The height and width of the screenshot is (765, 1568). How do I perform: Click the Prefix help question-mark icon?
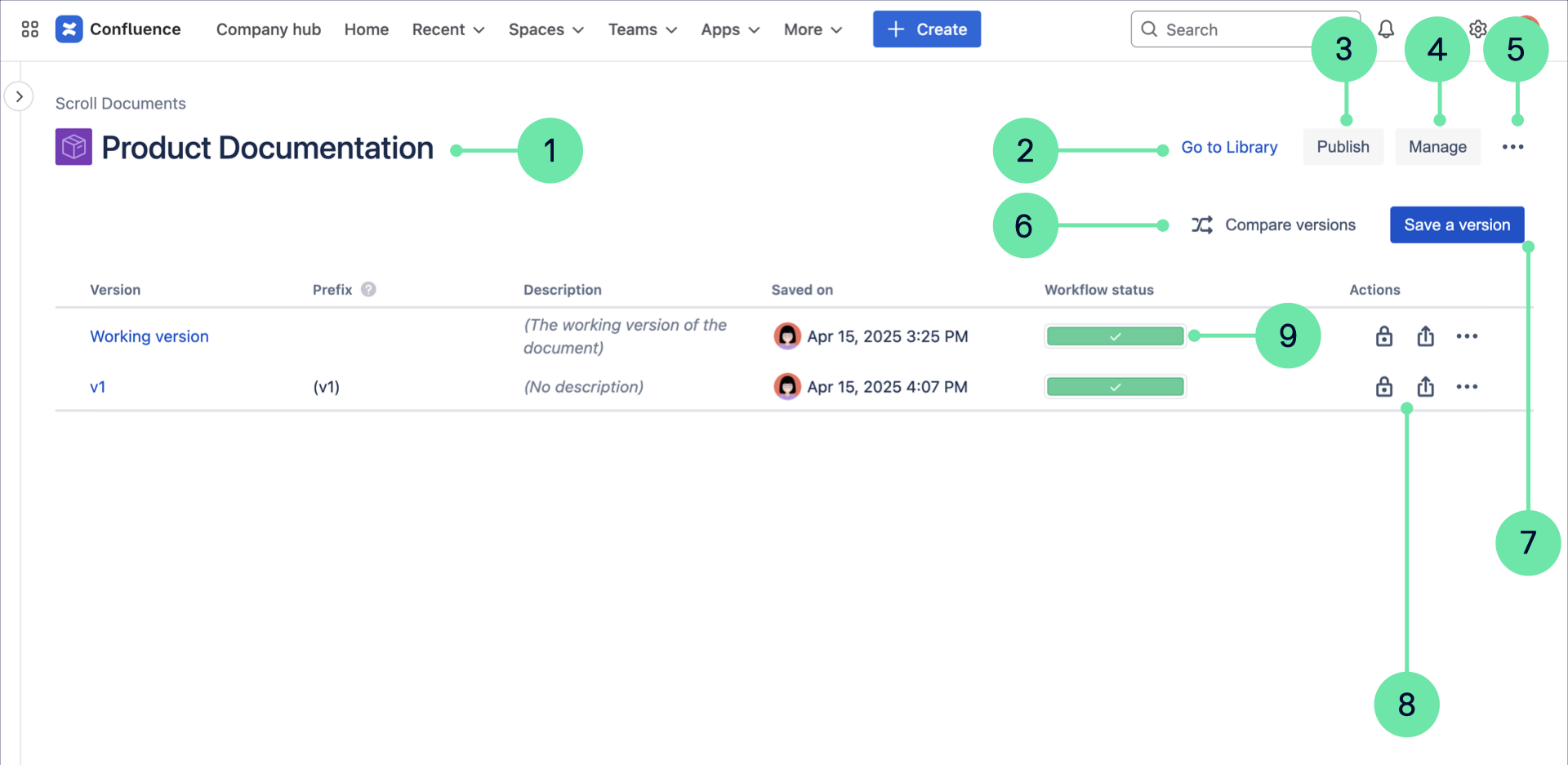click(x=368, y=290)
